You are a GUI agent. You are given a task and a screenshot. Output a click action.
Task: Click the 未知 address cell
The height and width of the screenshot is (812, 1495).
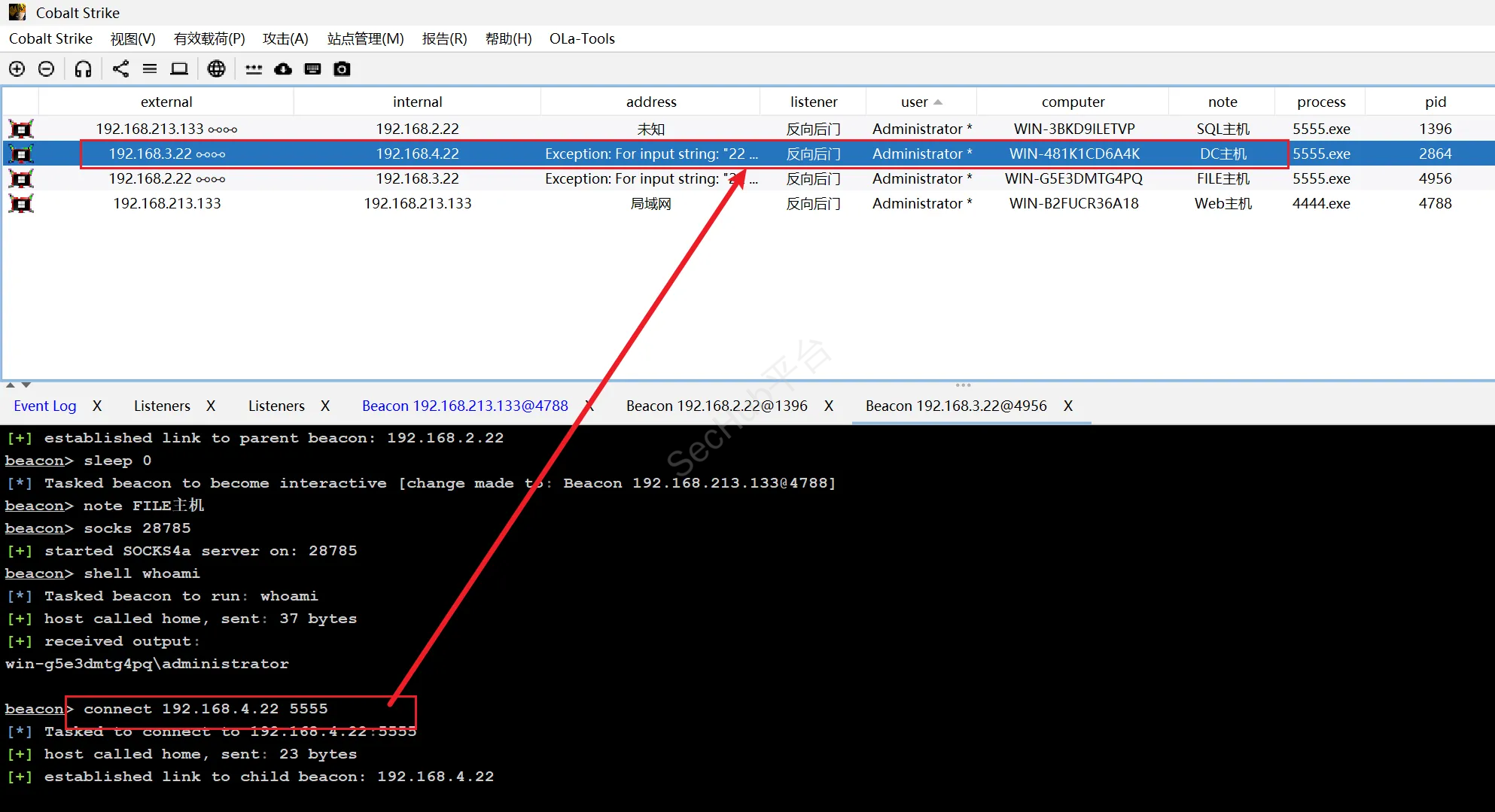pos(651,129)
